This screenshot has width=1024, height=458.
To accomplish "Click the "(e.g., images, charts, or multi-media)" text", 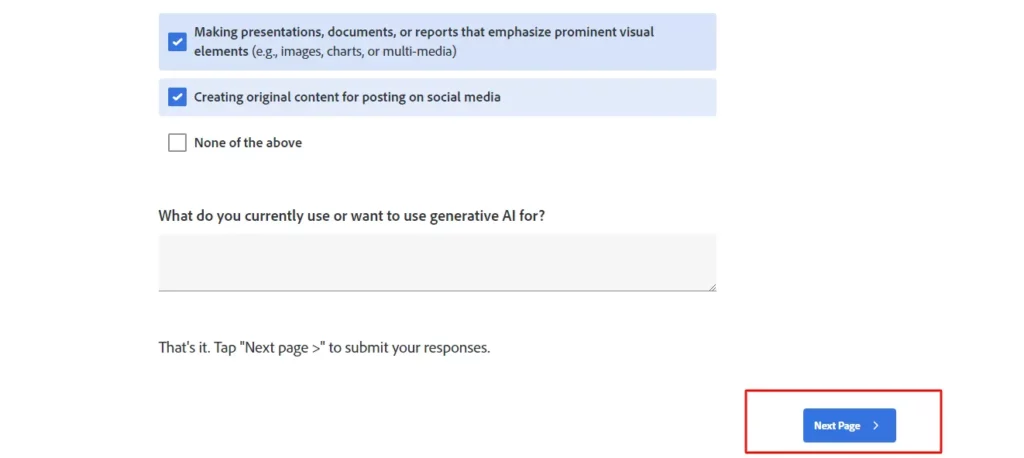I will point(354,52).
